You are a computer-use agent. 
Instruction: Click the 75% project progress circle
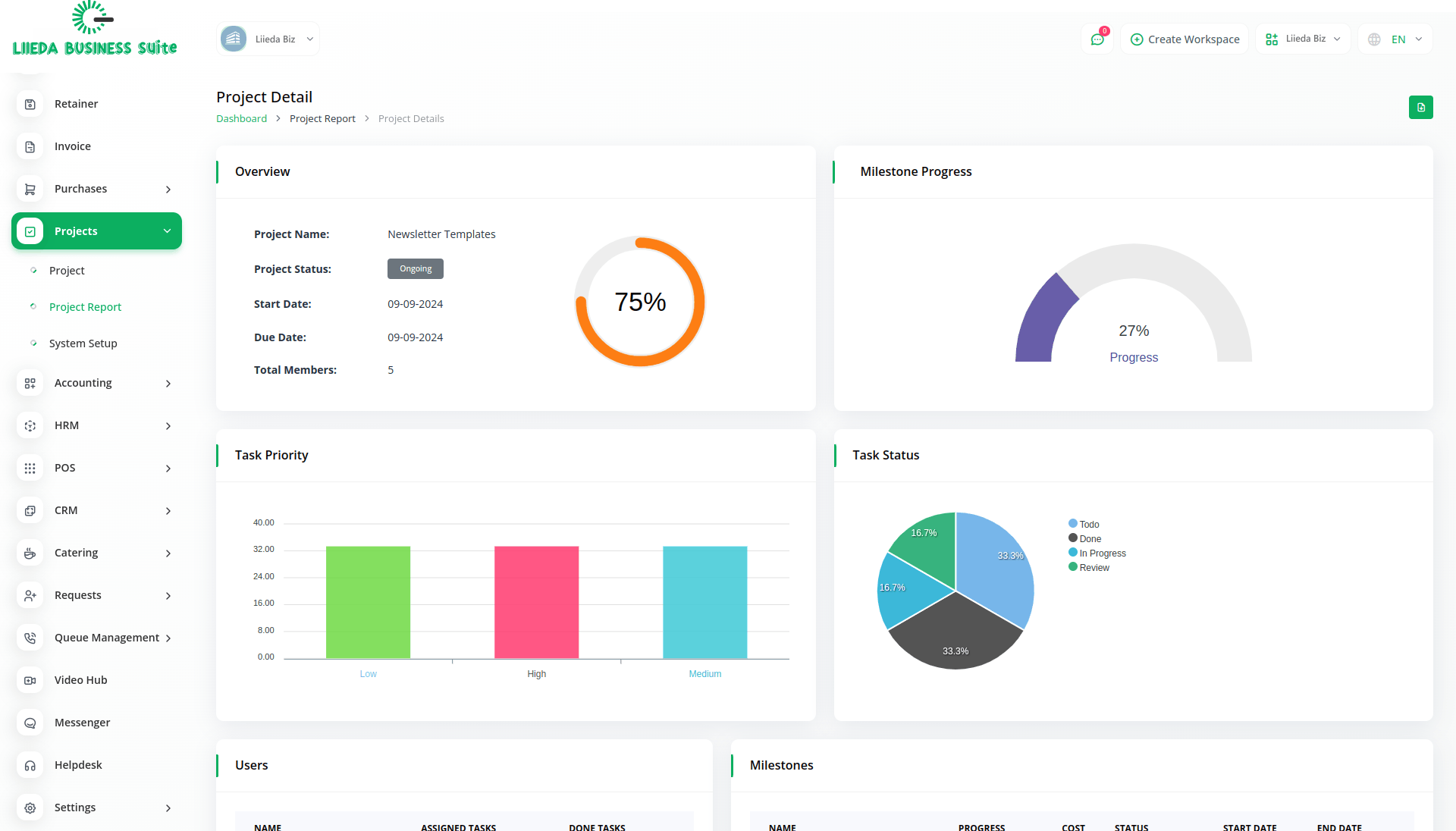(640, 302)
